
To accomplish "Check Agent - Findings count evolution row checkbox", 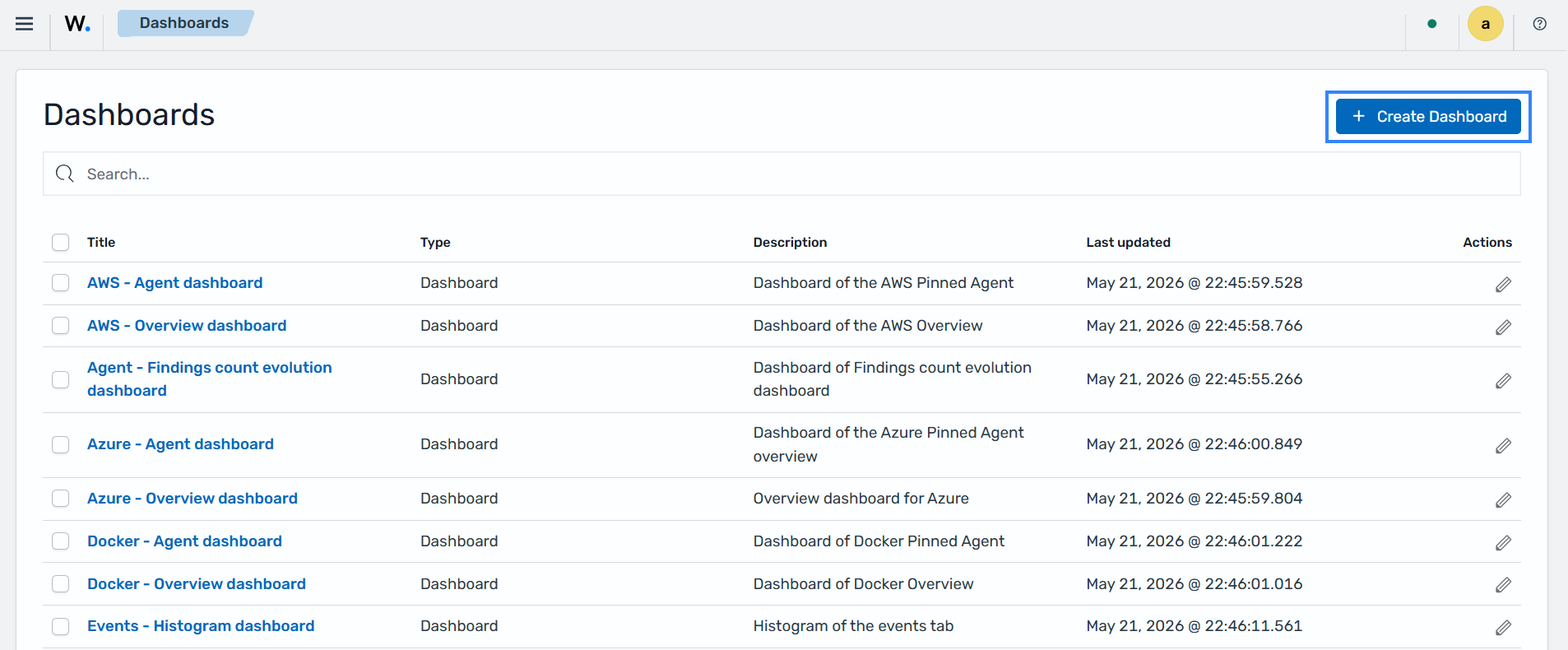I will coord(60,379).
